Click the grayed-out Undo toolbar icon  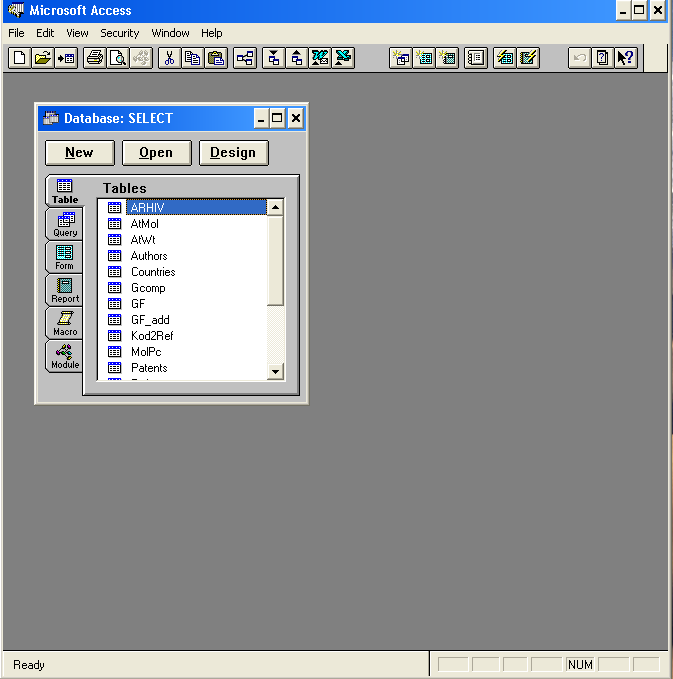pos(579,58)
